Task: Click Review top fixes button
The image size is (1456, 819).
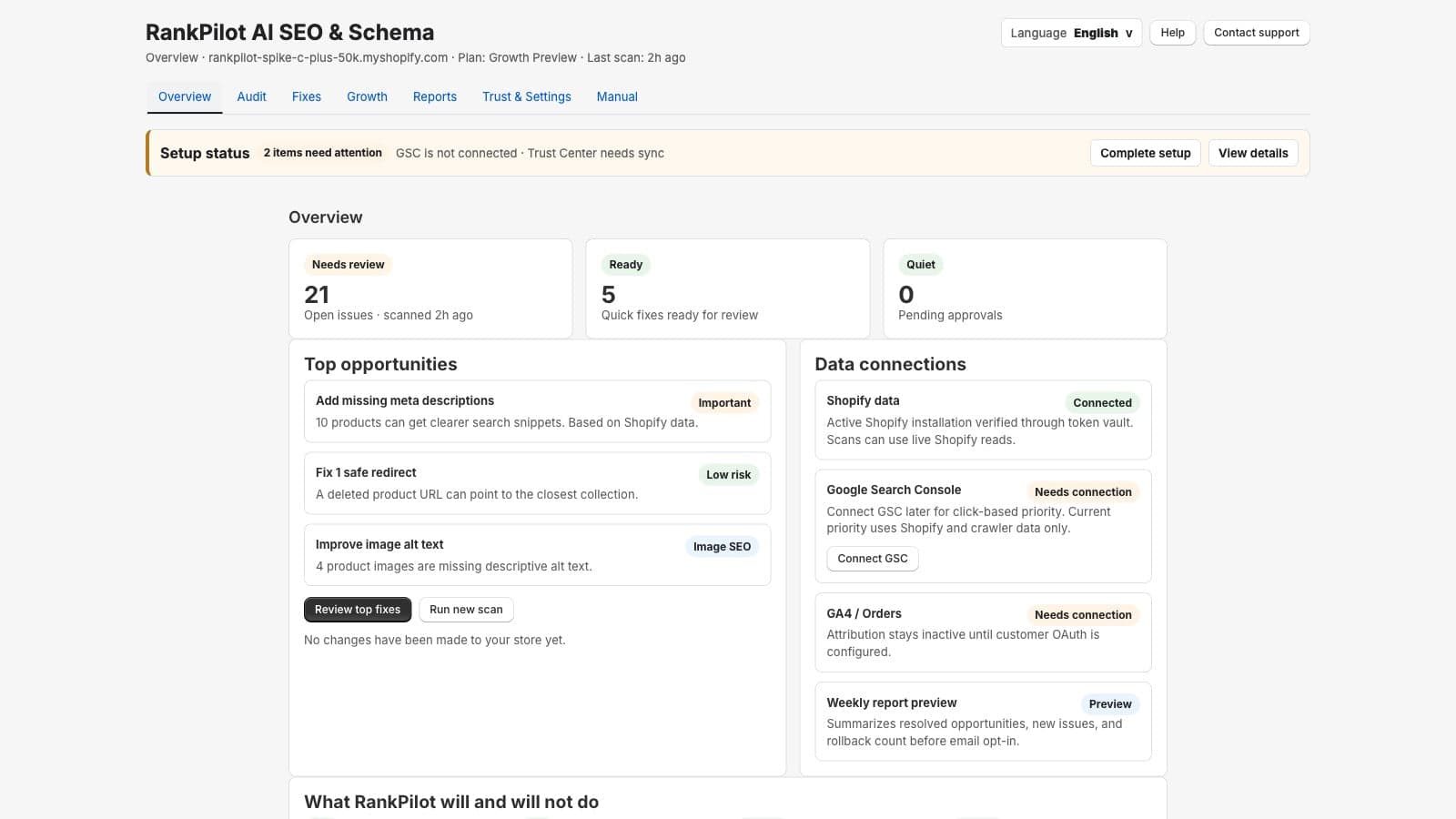Action: 358,610
